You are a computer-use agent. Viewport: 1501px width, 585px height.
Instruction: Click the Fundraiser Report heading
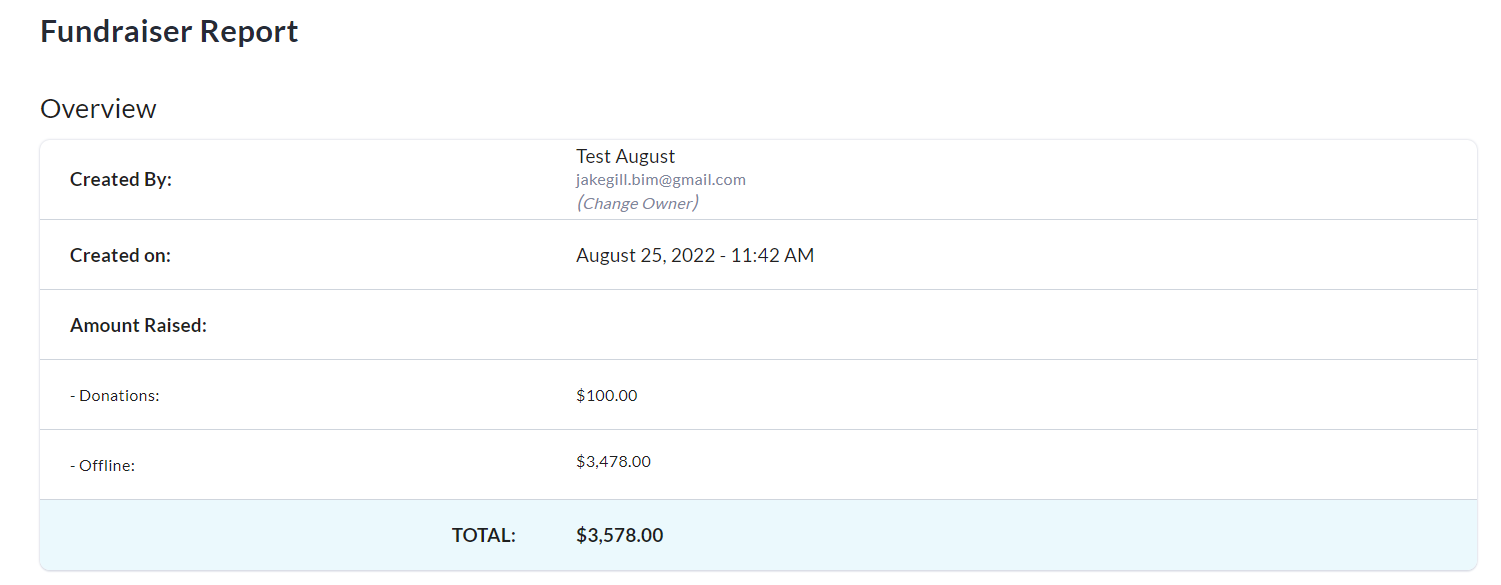click(x=169, y=31)
